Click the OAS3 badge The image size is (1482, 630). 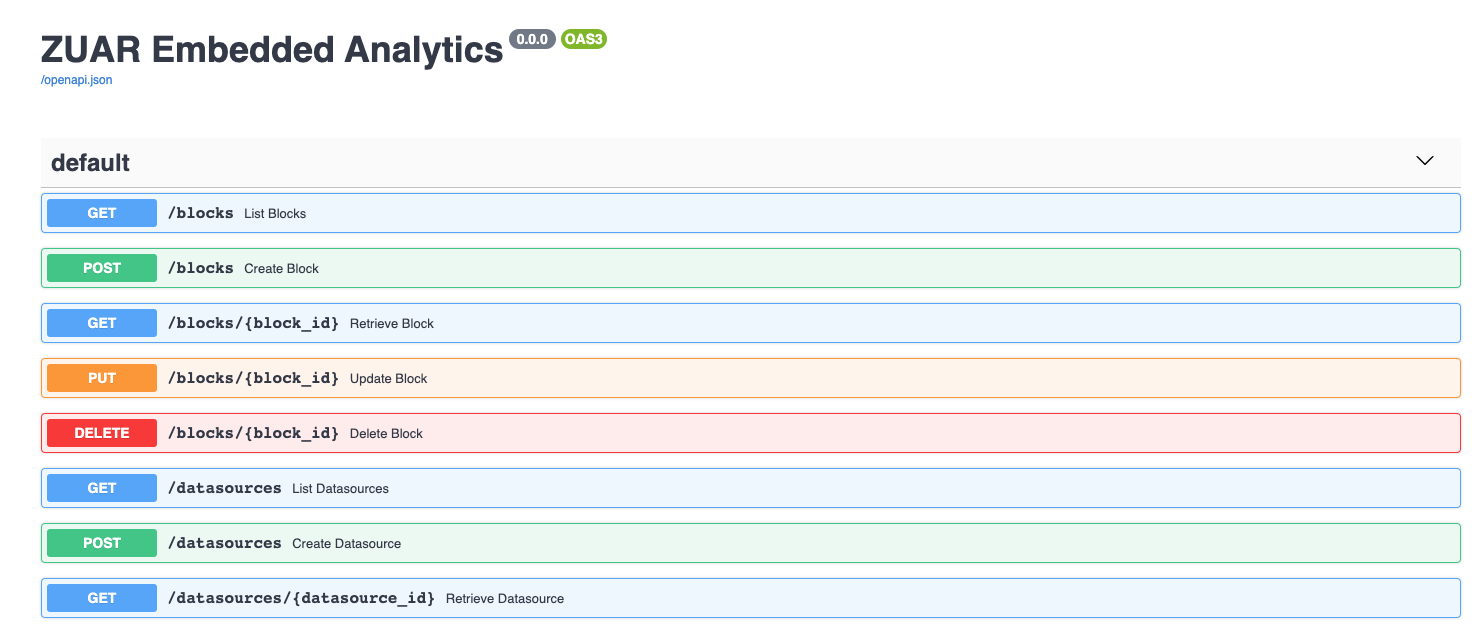tap(584, 39)
